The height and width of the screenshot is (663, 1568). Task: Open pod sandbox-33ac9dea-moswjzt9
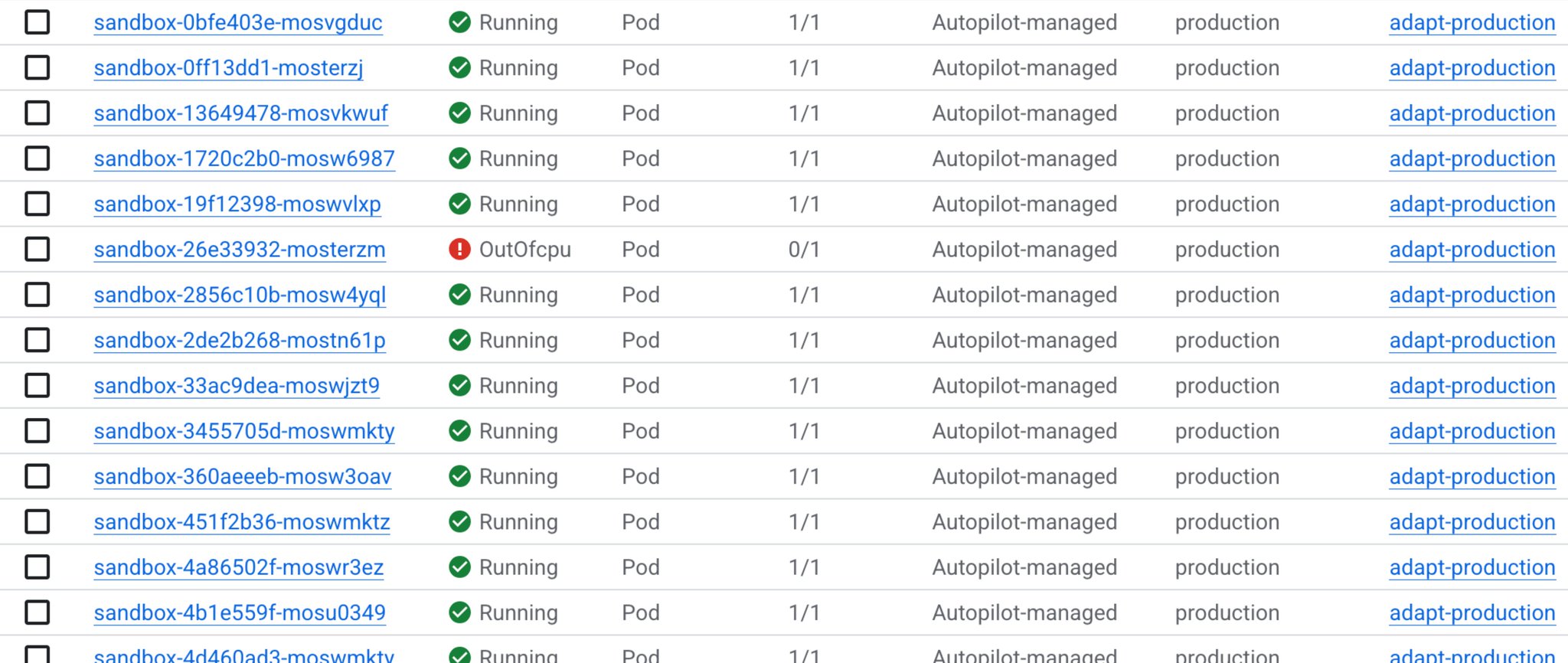coord(237,386)
